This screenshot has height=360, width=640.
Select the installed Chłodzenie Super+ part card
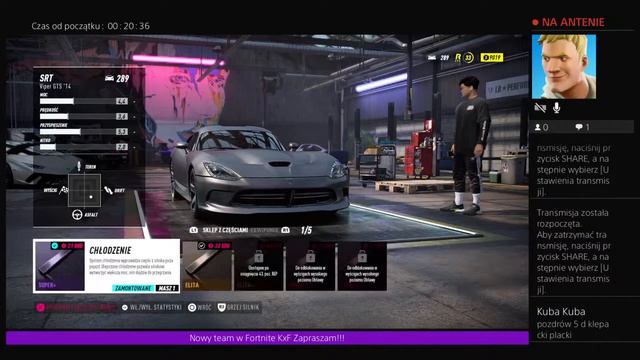tap(107, 266)
